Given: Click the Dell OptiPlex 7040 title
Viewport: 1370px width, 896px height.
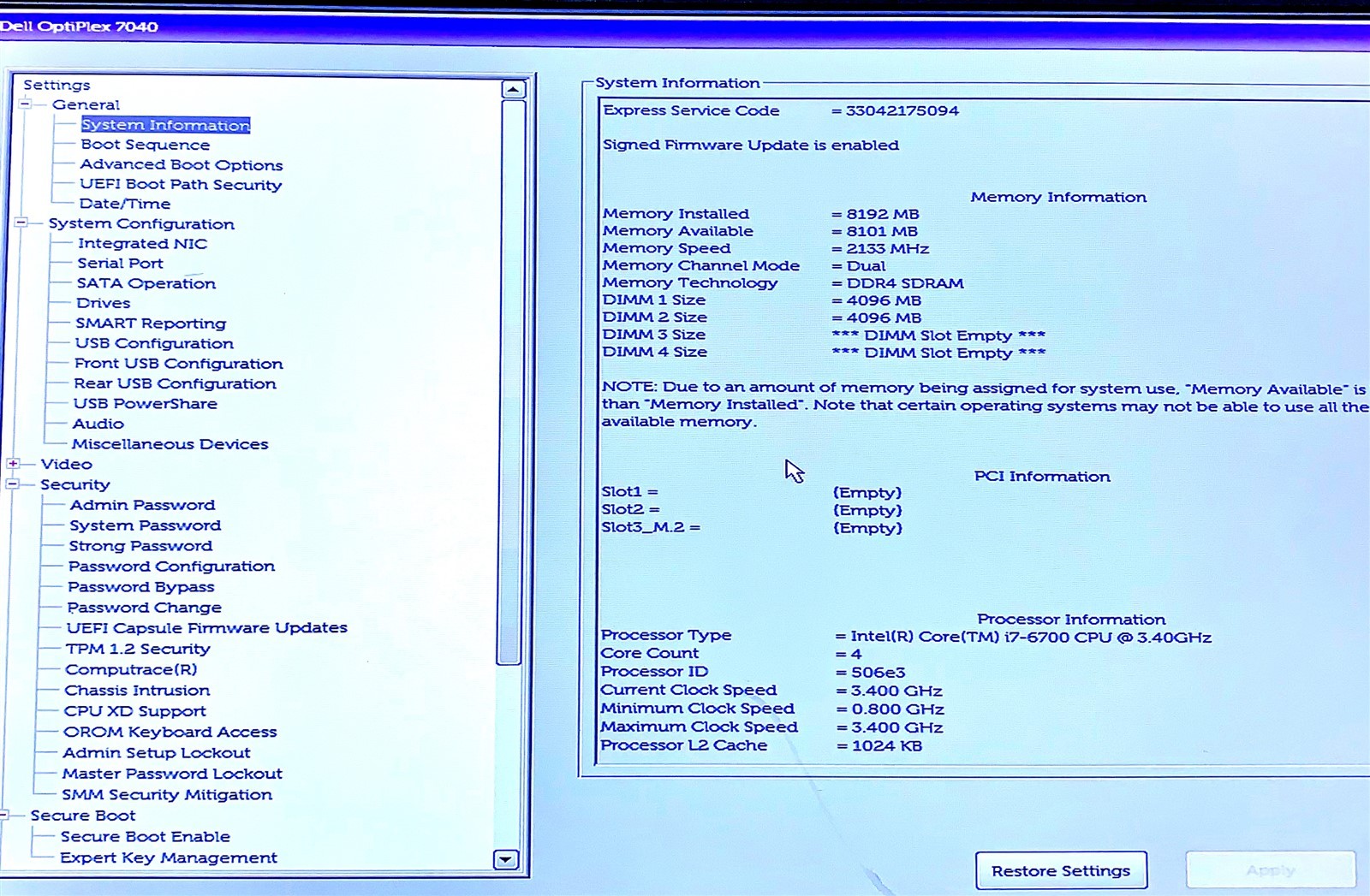Looking at the screenshot, I should 79,27.
